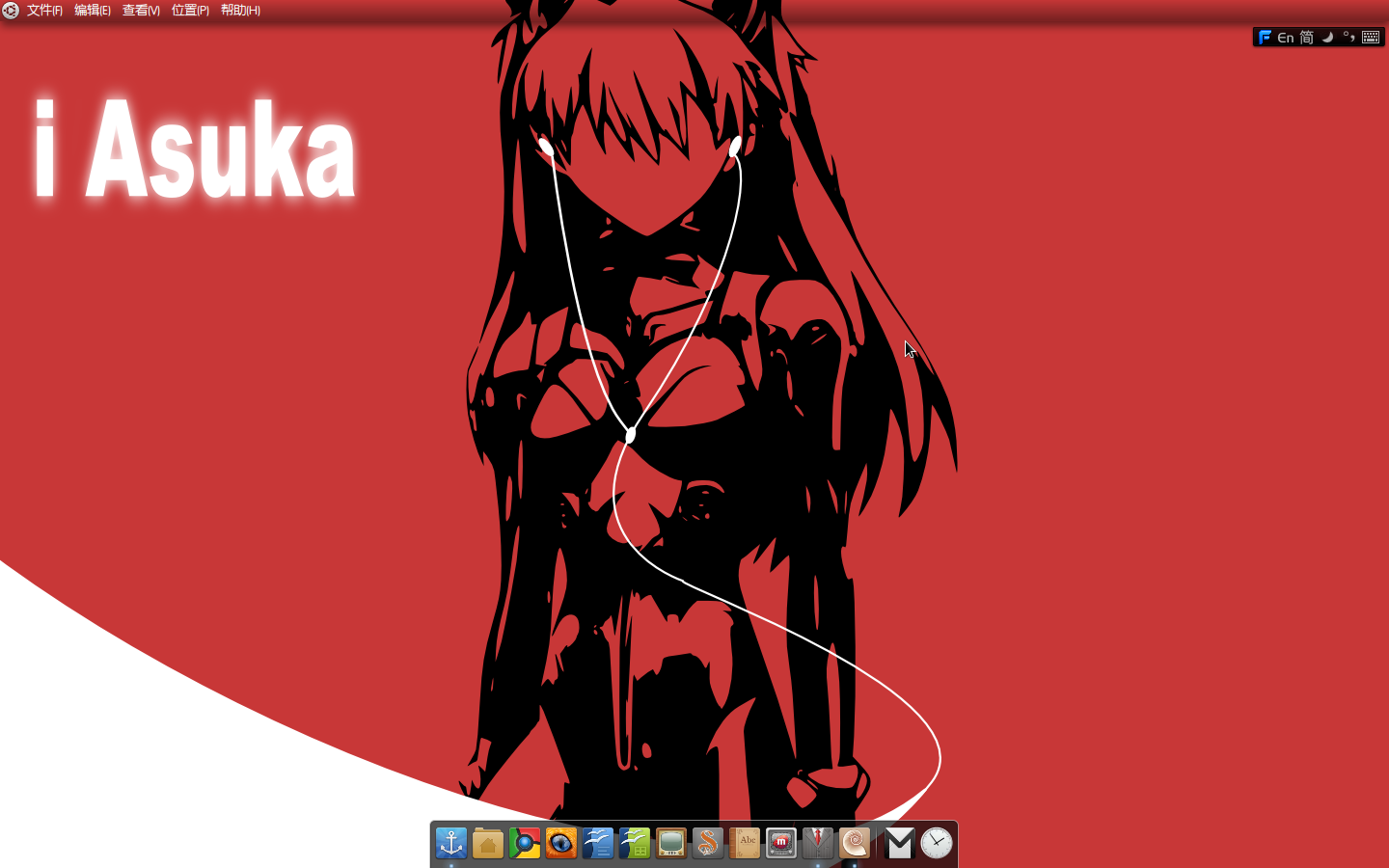Click the Ubuntu logo in the menu bar
Image resolution: width=1389 pixels, height=868 pixels.
pyautogui.click(x=11, y=11)
